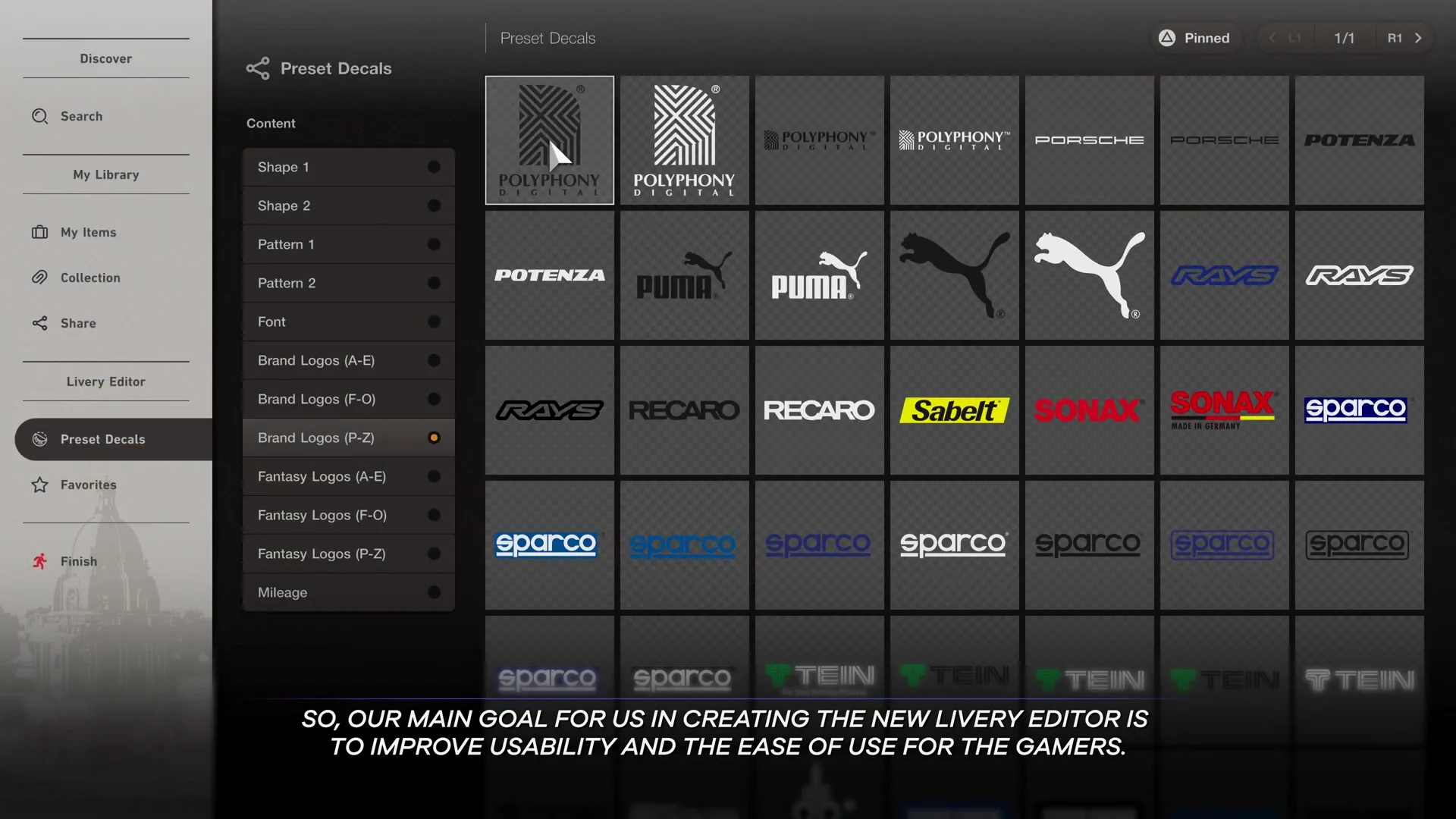This screenshot has width=1456, height=819.
Task: Go to next page with right chevron
Action: tap(1418, 38)
